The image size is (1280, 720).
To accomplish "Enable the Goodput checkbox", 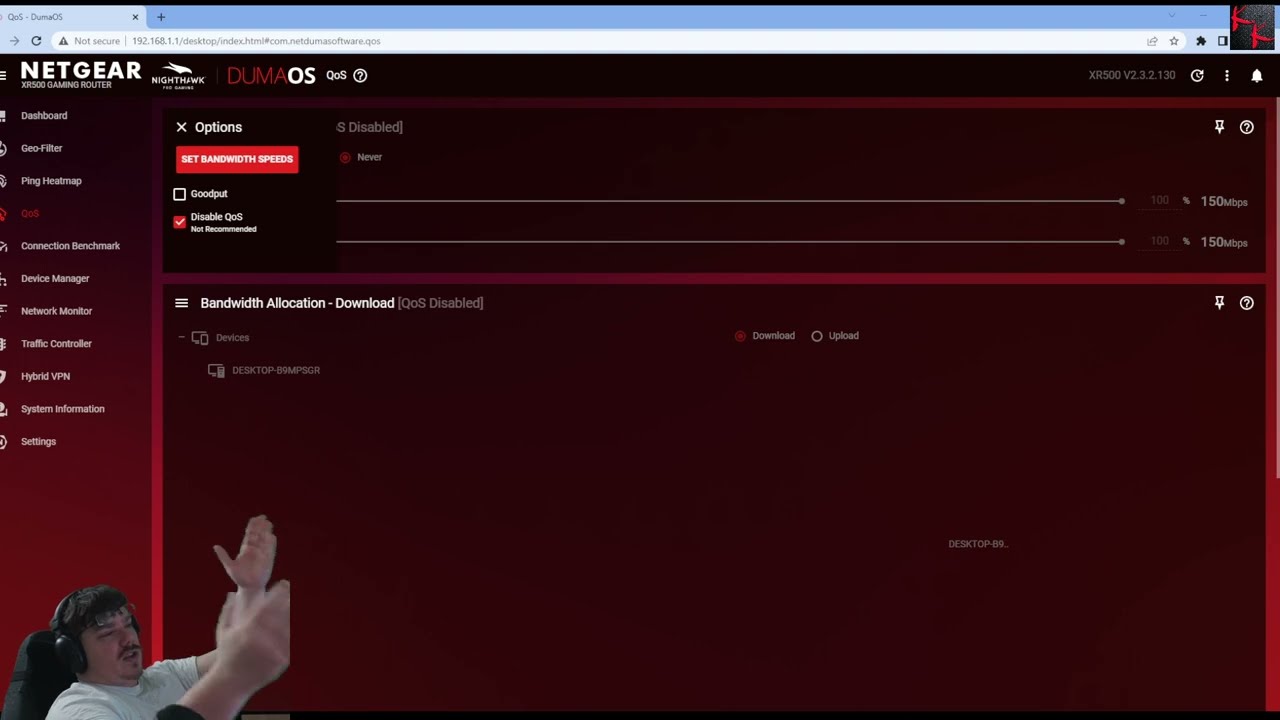I will tap(180, 194).
